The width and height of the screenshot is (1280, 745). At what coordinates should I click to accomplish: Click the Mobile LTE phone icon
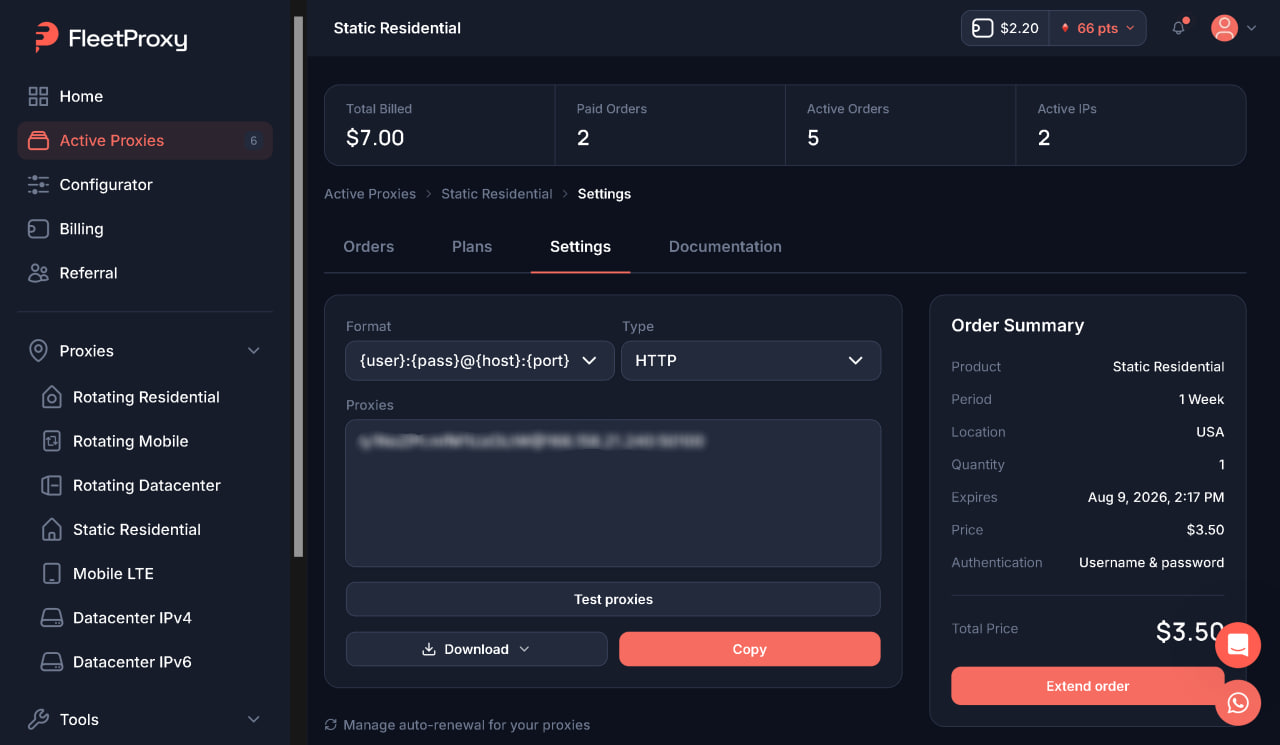[x=51, y=574]
